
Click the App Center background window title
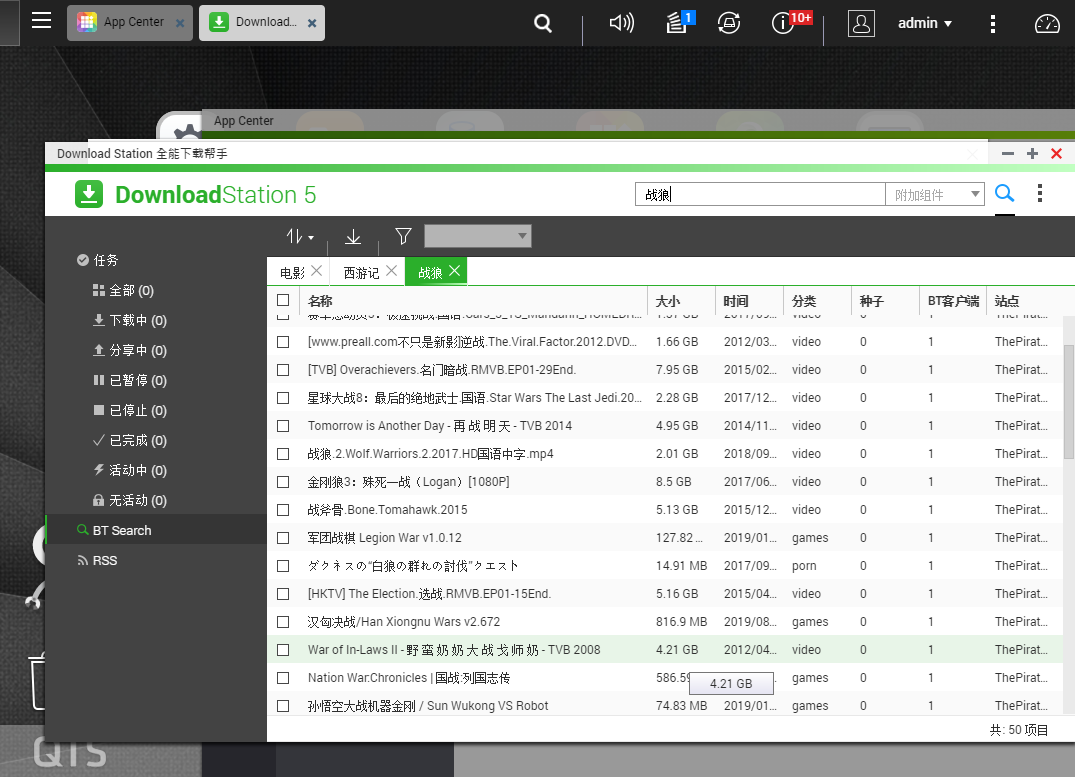pos(243,121)
